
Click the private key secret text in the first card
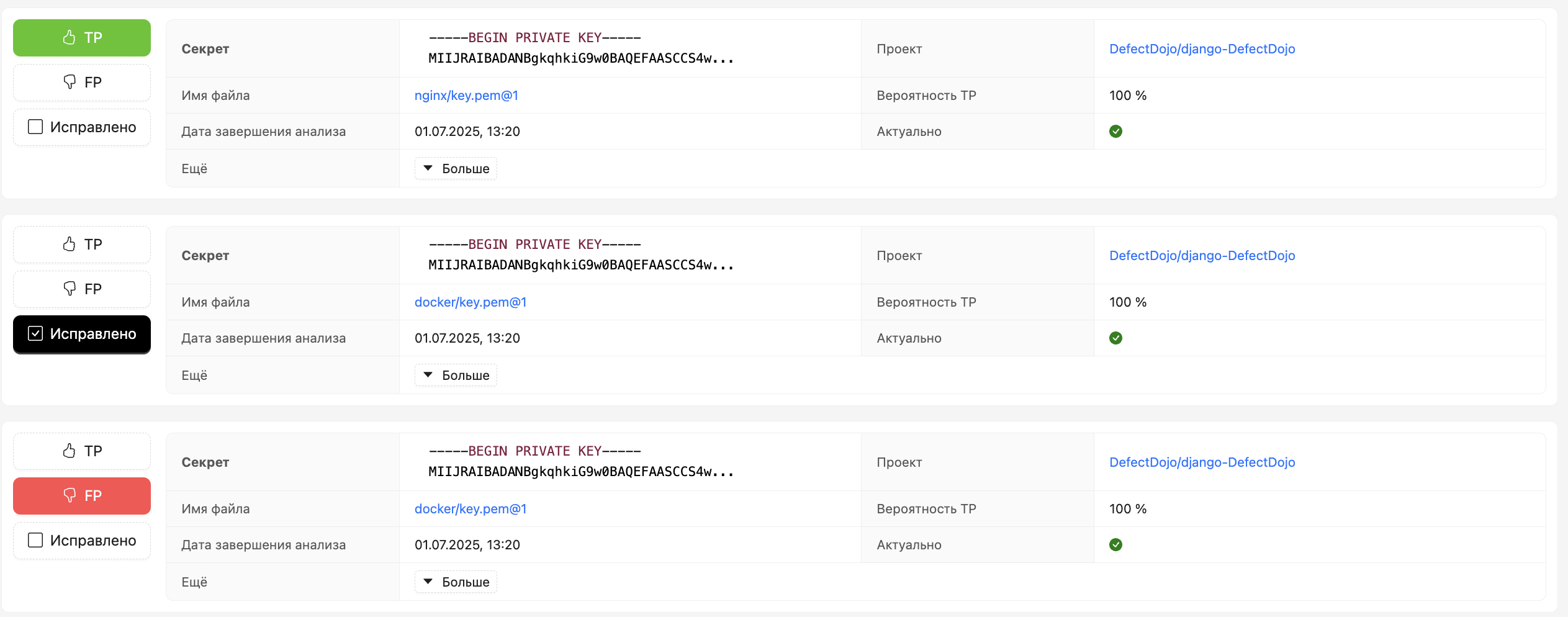point(581,48)
